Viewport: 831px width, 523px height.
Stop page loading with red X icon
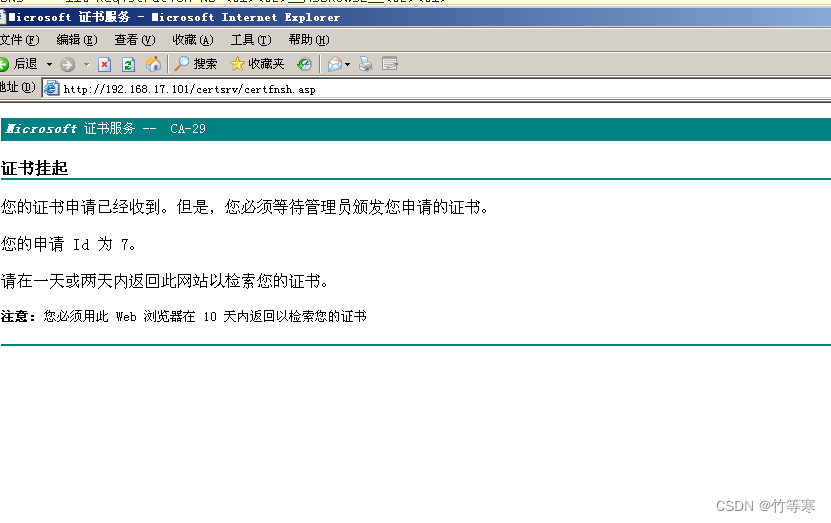pos(104,65)
